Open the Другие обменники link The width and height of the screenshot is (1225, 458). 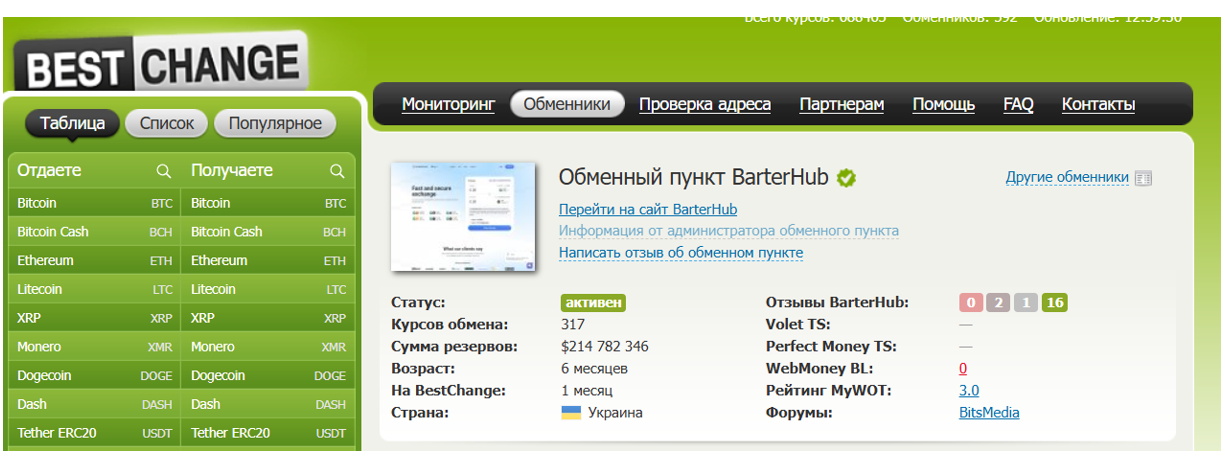(1067, 178)
